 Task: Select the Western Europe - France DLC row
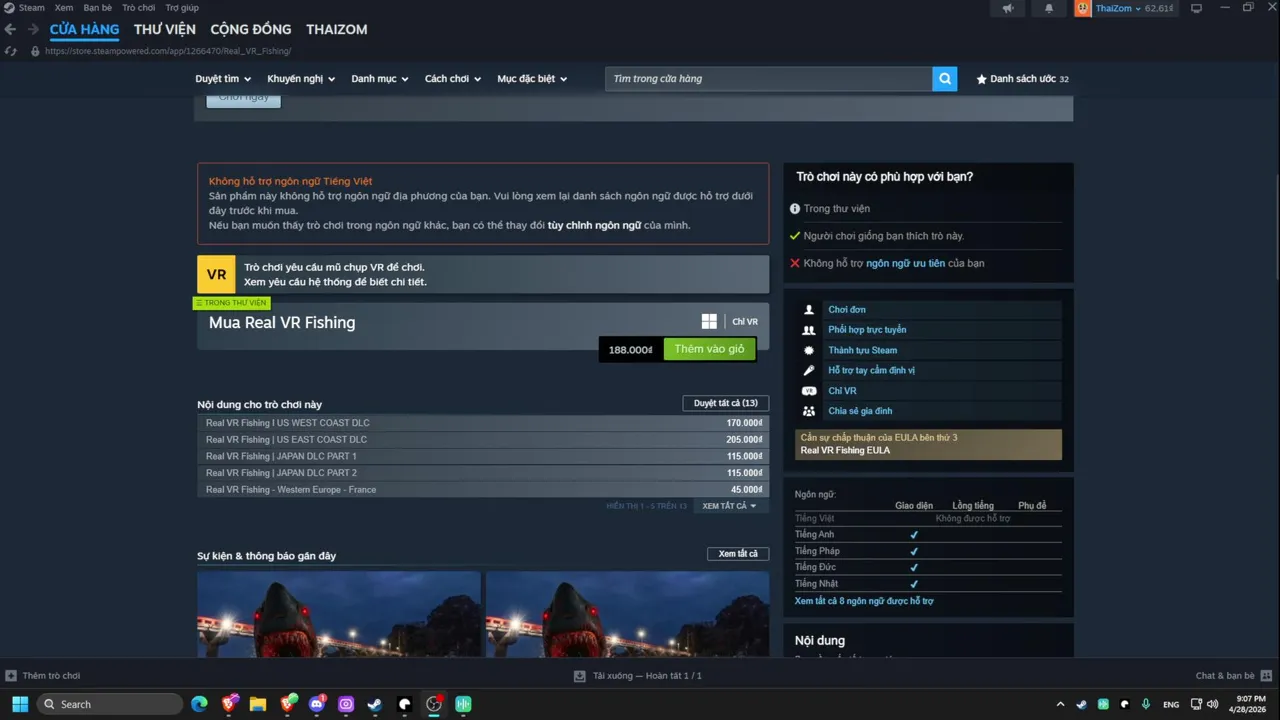(x=483, y=490)
